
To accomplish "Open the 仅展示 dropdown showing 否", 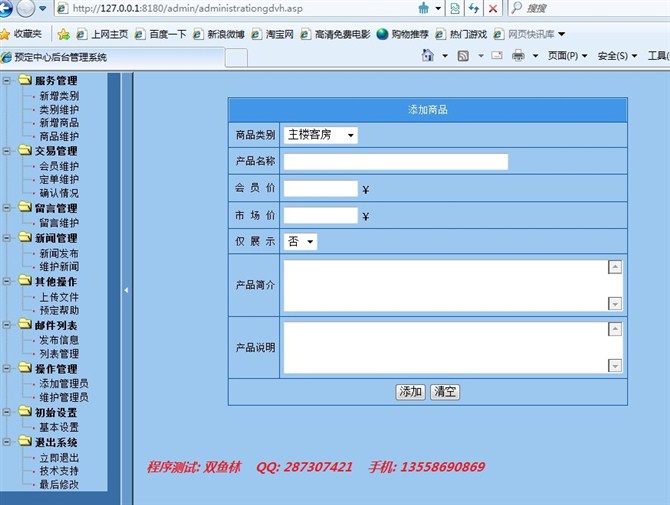I will (x=300, y=241).
